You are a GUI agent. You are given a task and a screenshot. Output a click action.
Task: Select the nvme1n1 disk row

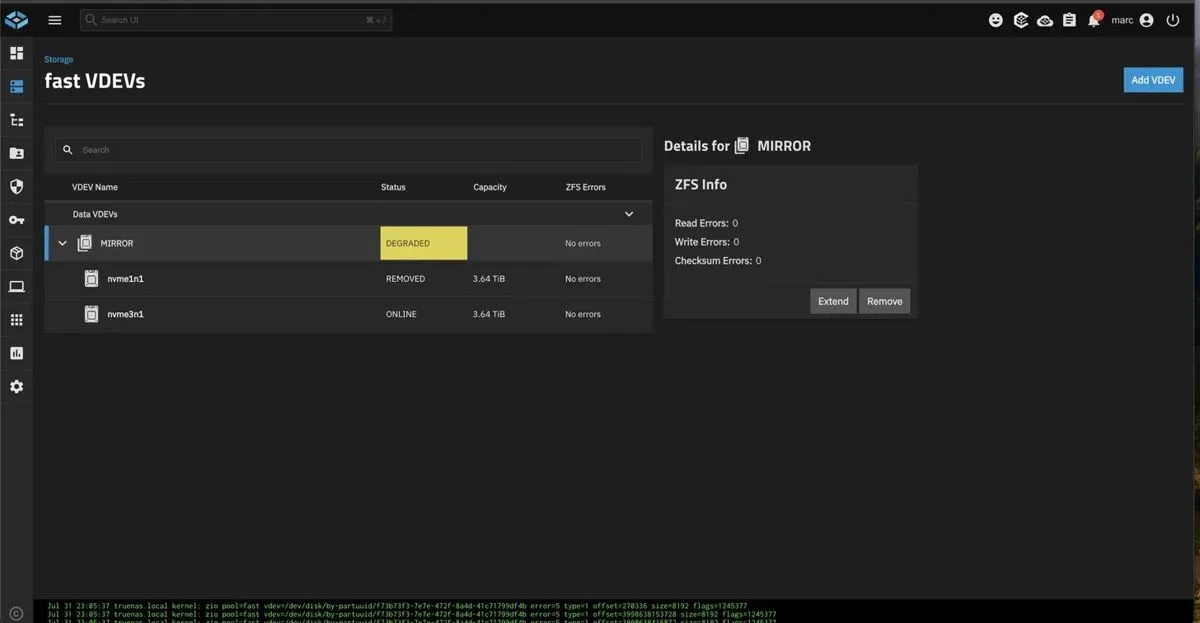click(348, 279)
